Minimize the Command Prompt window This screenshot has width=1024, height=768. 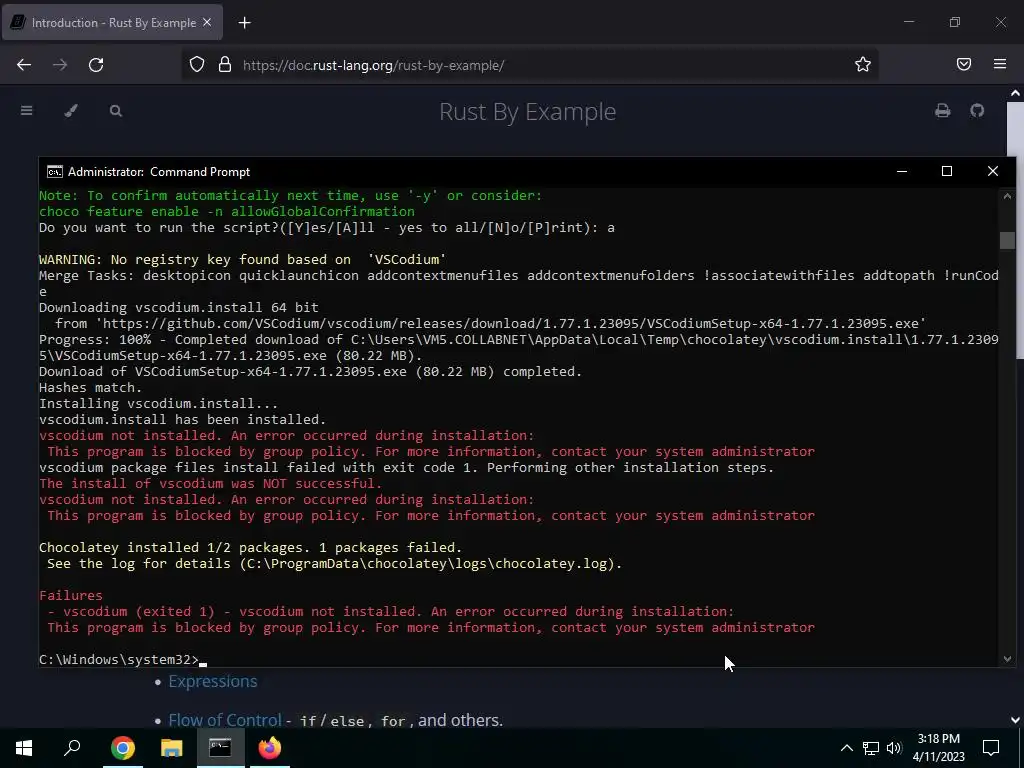click(x=902, y=172)
